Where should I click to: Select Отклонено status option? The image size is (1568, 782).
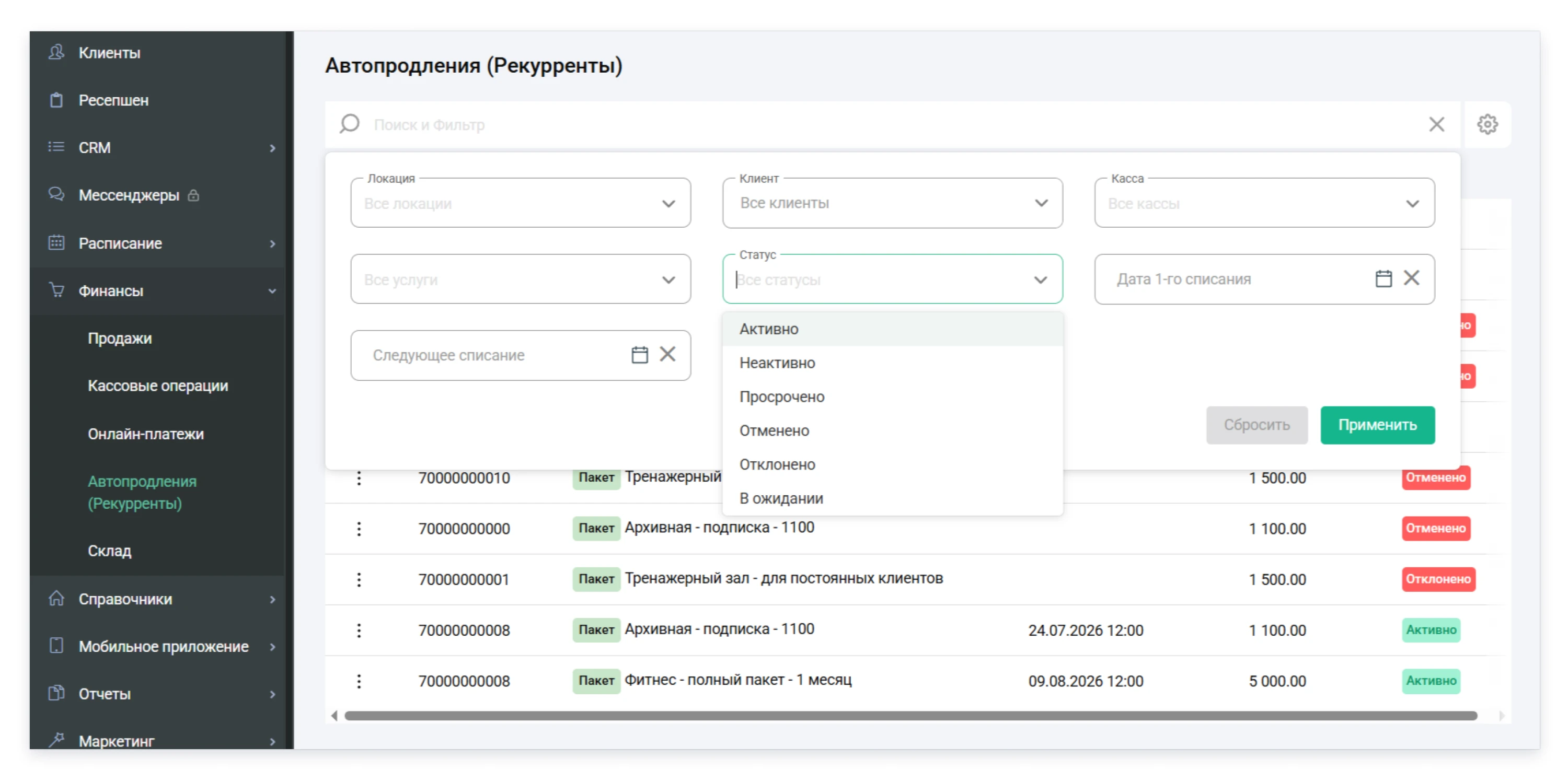[x=892, y=464]
